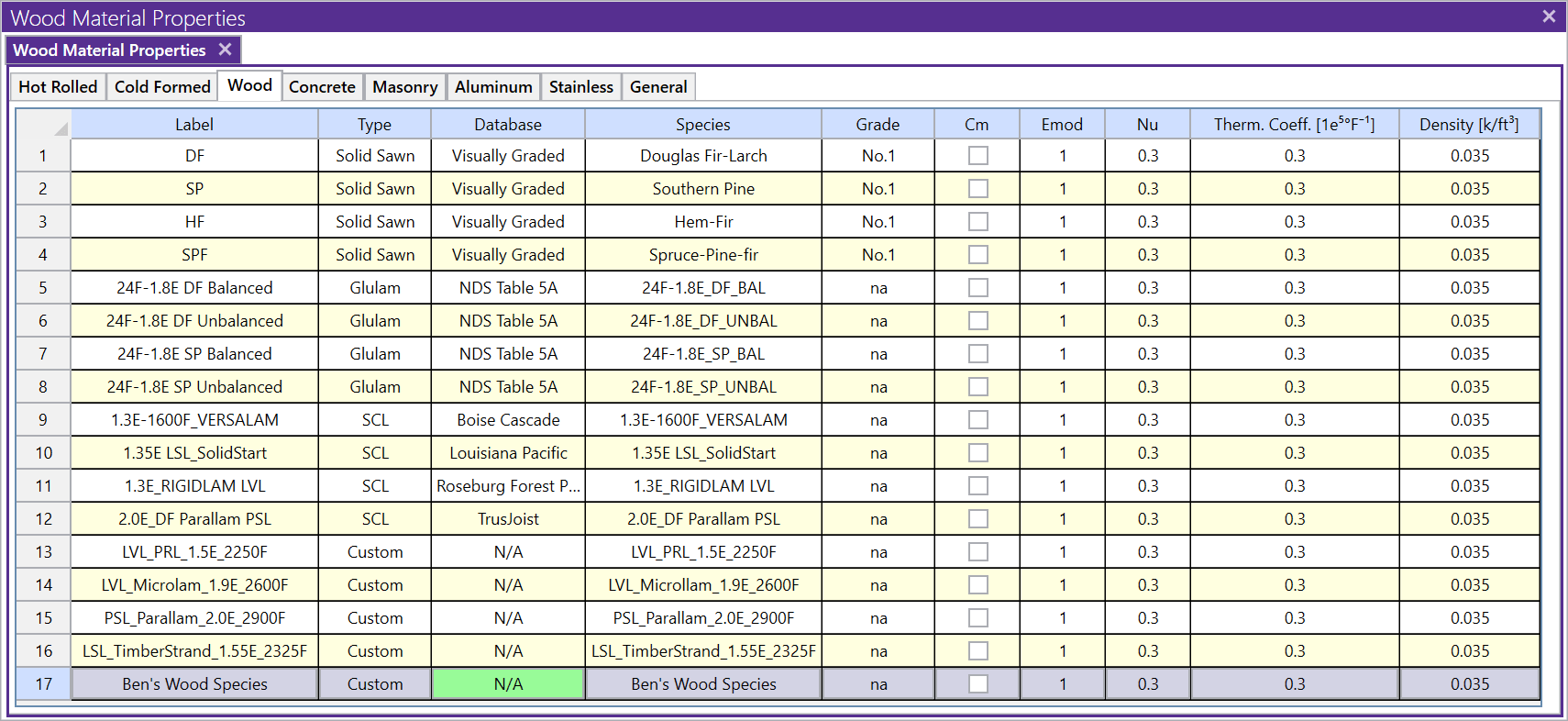
Task: Select the Aluminum tab
Action: [x=493, y=87]
